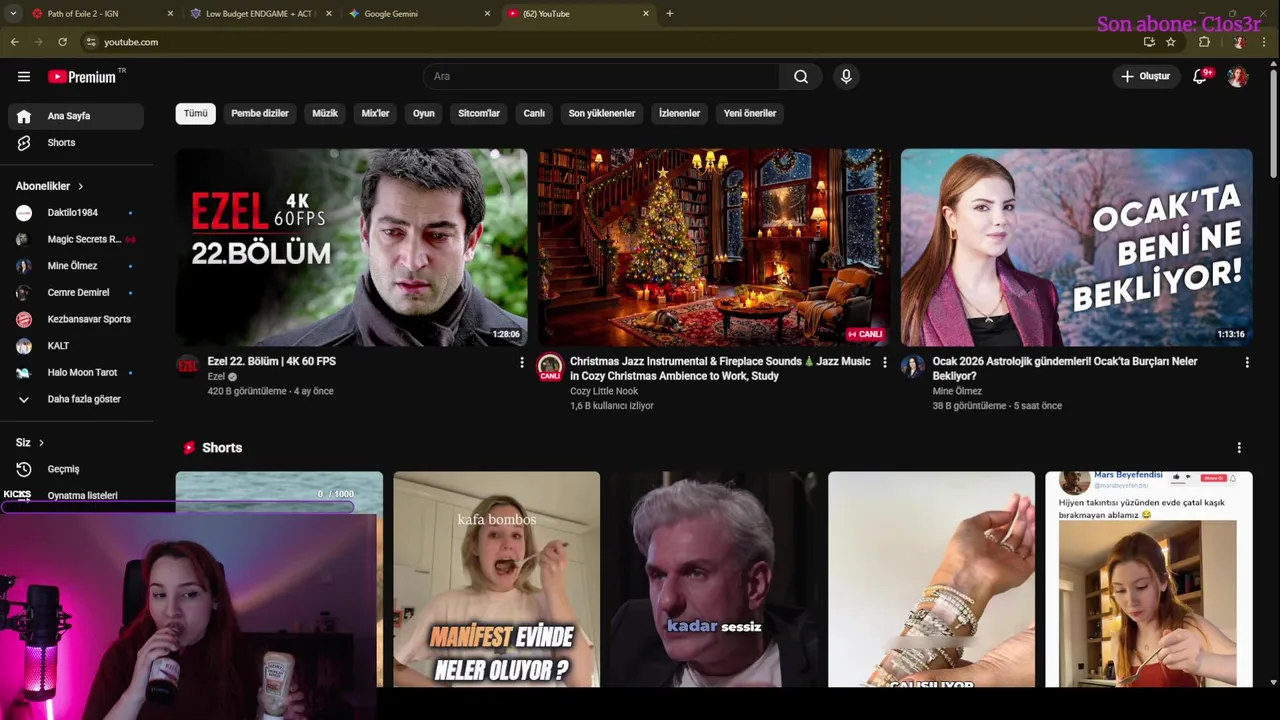Open the notifications bell
The image size is (1280, 720).
click(1200, 76)
